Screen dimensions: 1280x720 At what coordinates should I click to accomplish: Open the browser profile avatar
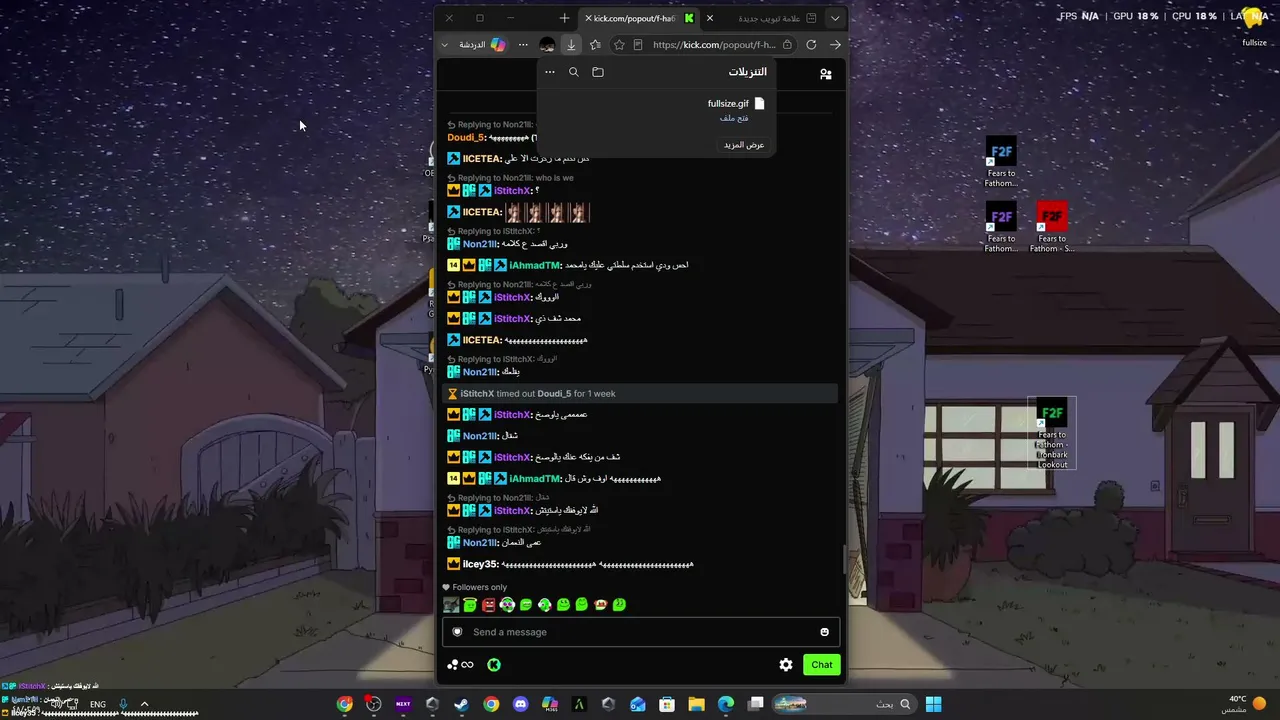(547, 45)
